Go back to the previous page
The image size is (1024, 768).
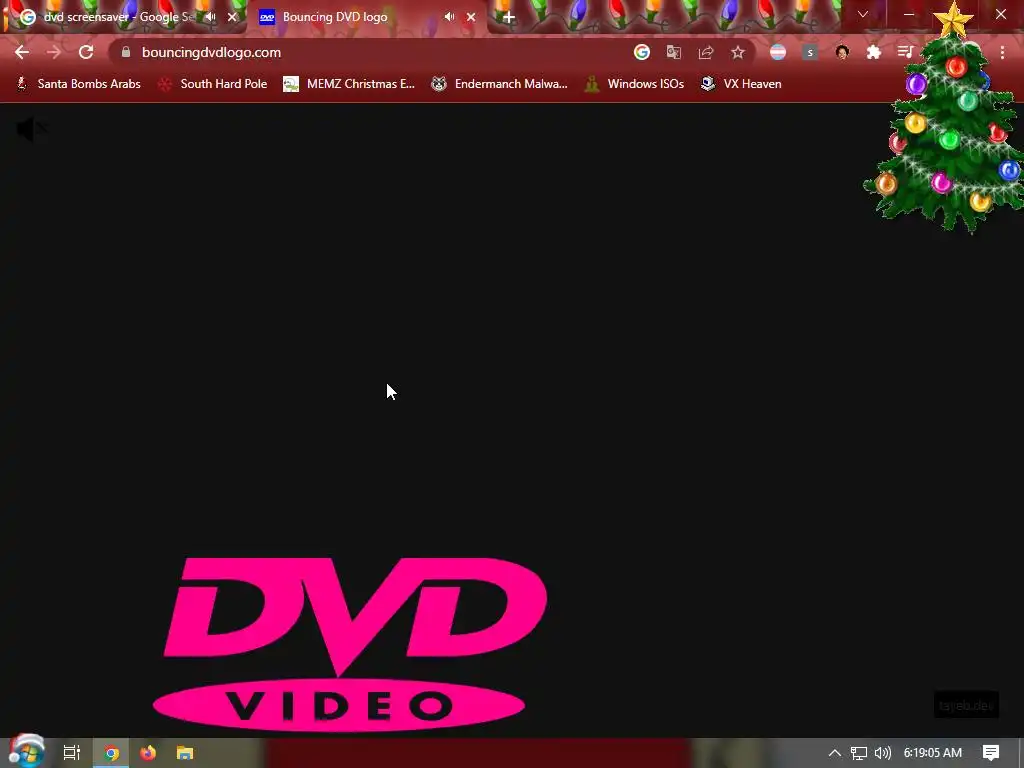point(22,52)
